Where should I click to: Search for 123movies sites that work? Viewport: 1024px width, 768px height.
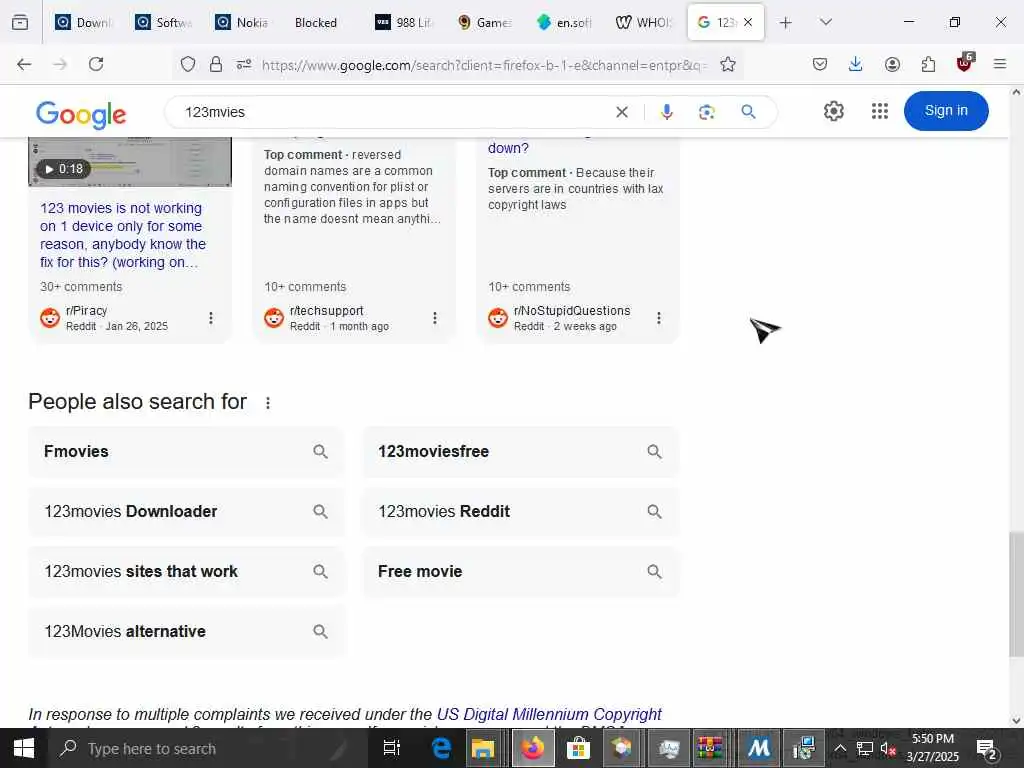click(186, 571)
